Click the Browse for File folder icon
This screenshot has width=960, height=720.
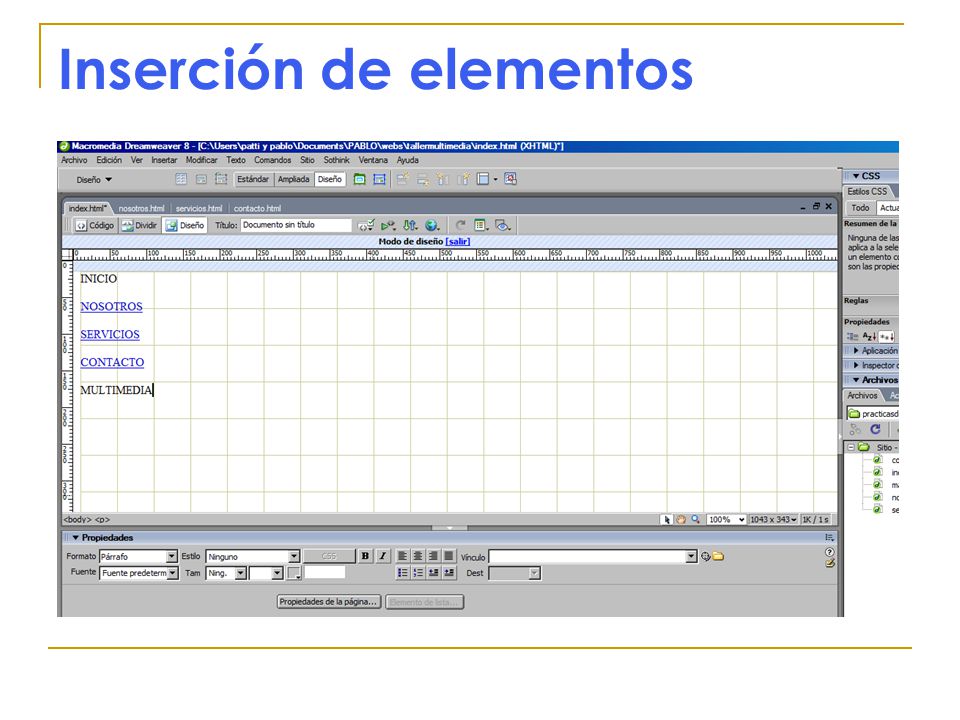(718, 557)
